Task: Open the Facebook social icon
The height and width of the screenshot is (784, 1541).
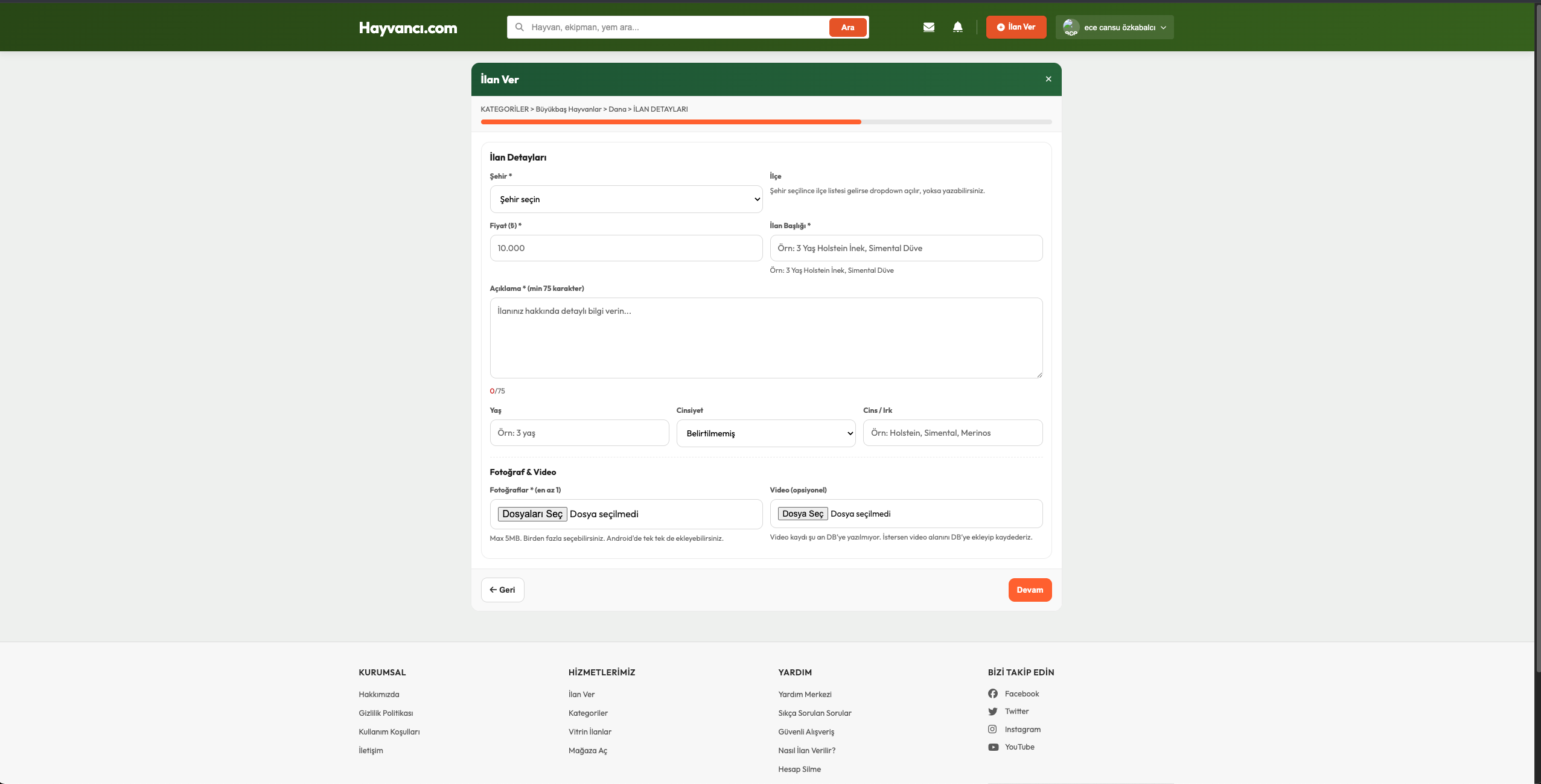Action: [x=992, y=693]
